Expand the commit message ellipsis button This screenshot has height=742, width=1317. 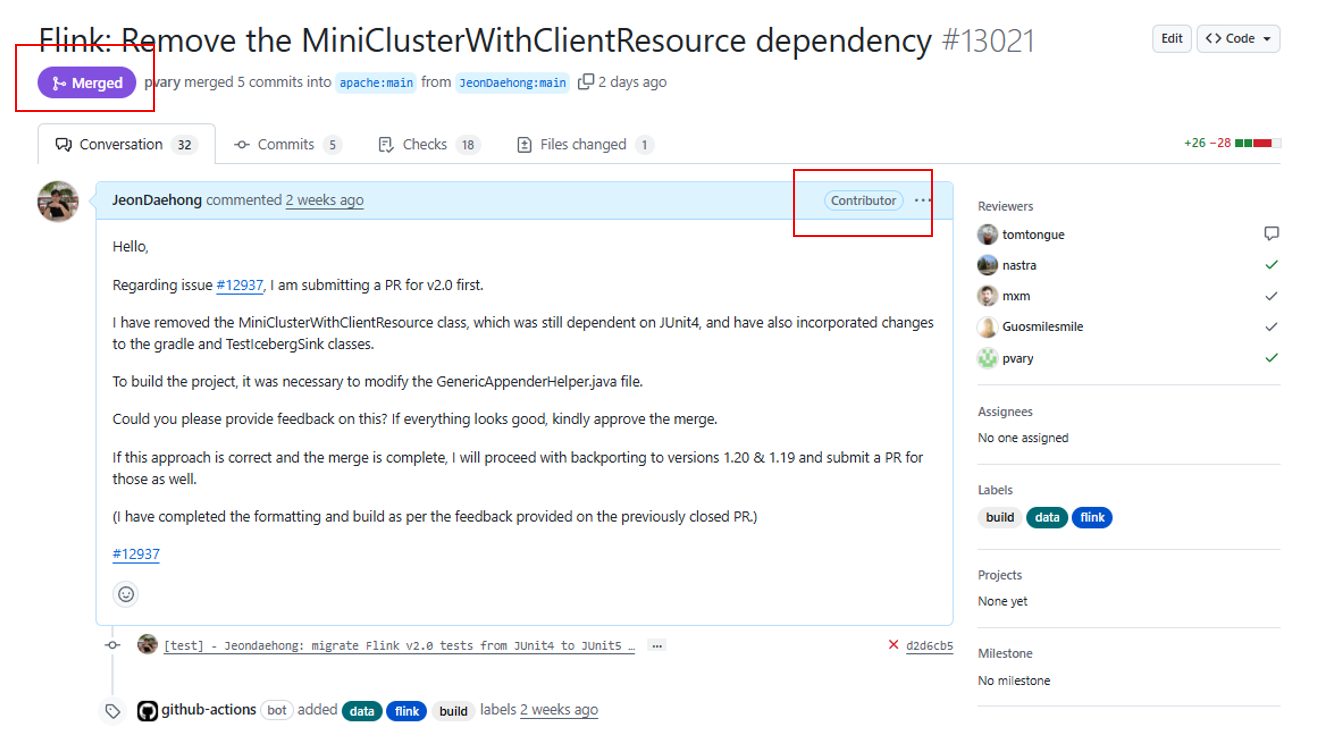(657, 646)
